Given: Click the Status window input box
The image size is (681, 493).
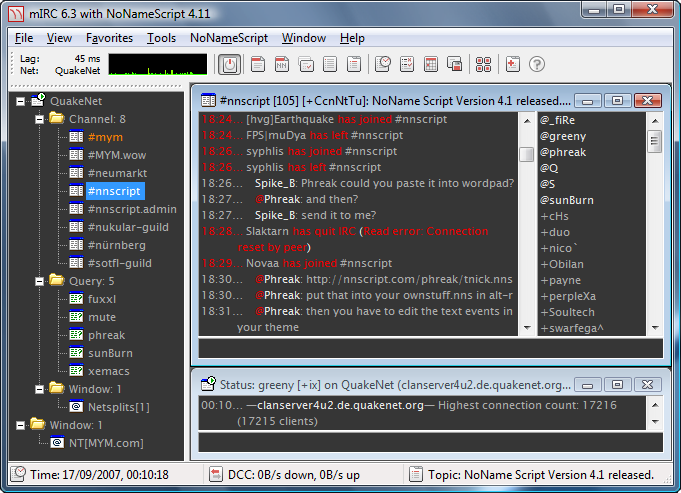Looking at the screenshot, I should coord(430,443).
